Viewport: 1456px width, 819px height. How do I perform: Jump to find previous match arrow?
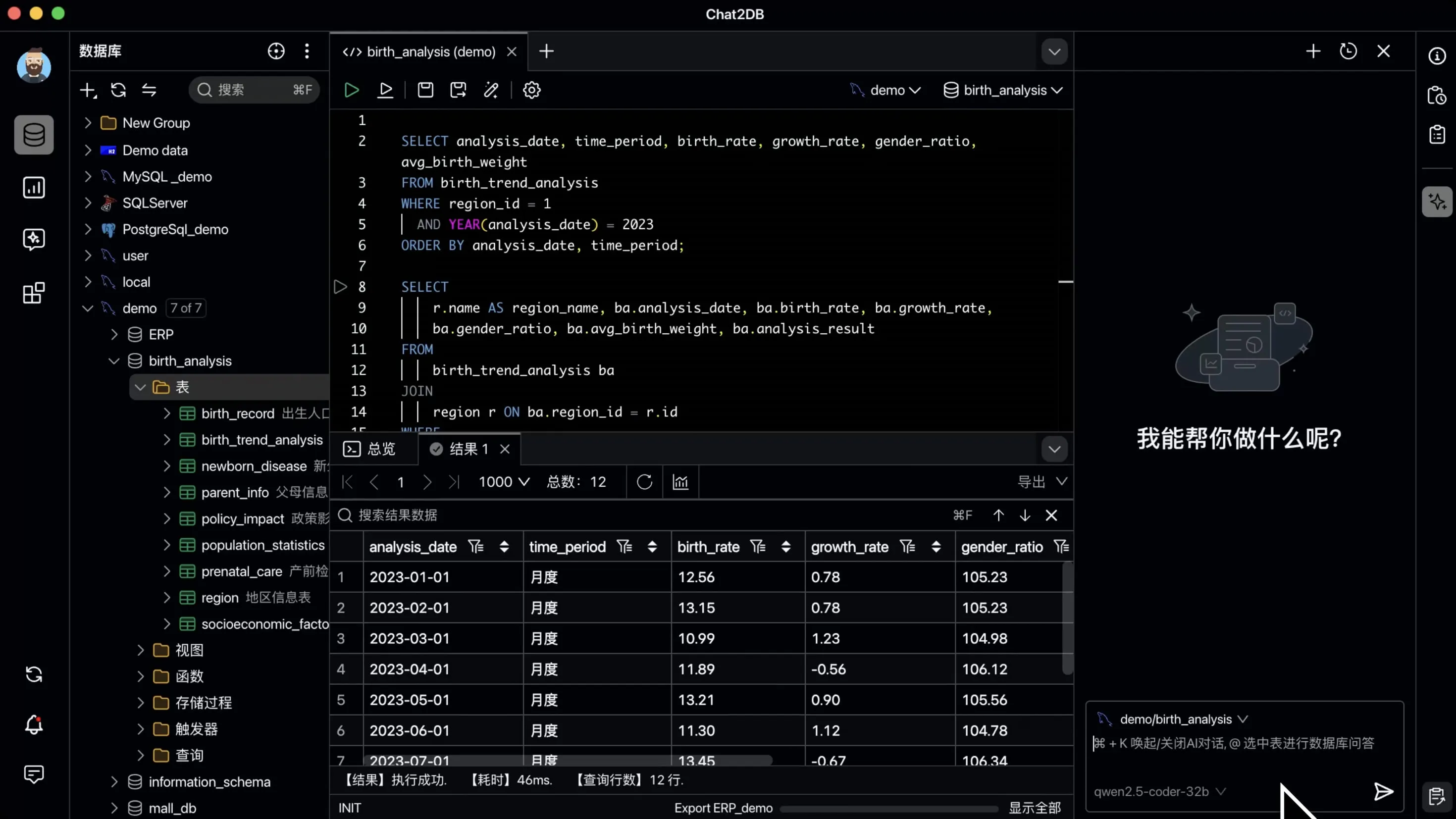pyautogui.click(x=998, y=515)
